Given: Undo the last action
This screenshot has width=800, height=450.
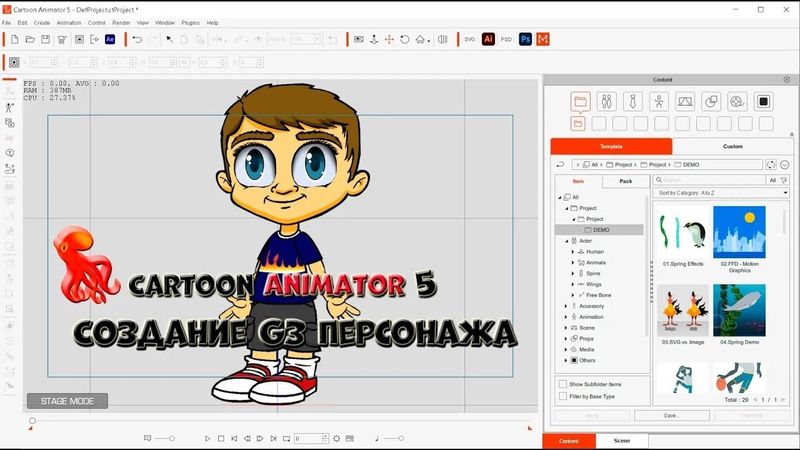Looking at the screenshot, I should [137, 39].
